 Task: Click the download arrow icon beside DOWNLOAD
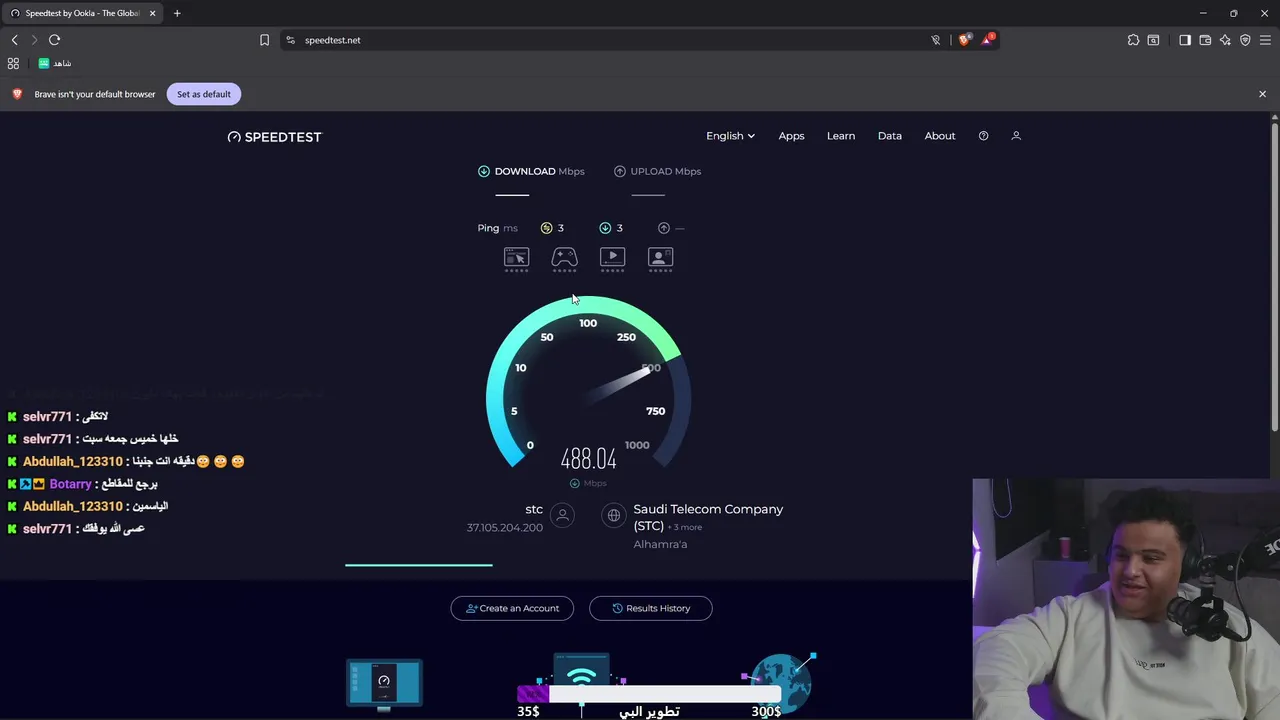484,171
